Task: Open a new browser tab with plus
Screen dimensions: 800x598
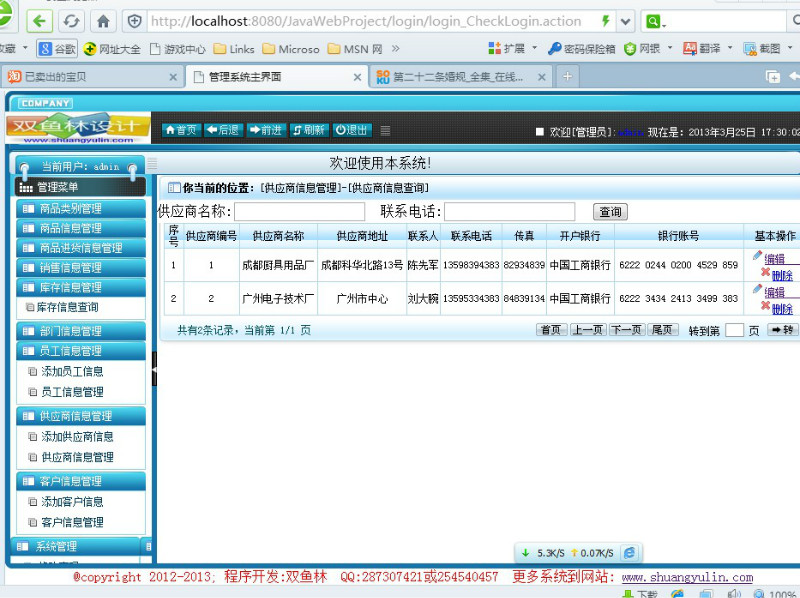Action: tap(567, 77)
